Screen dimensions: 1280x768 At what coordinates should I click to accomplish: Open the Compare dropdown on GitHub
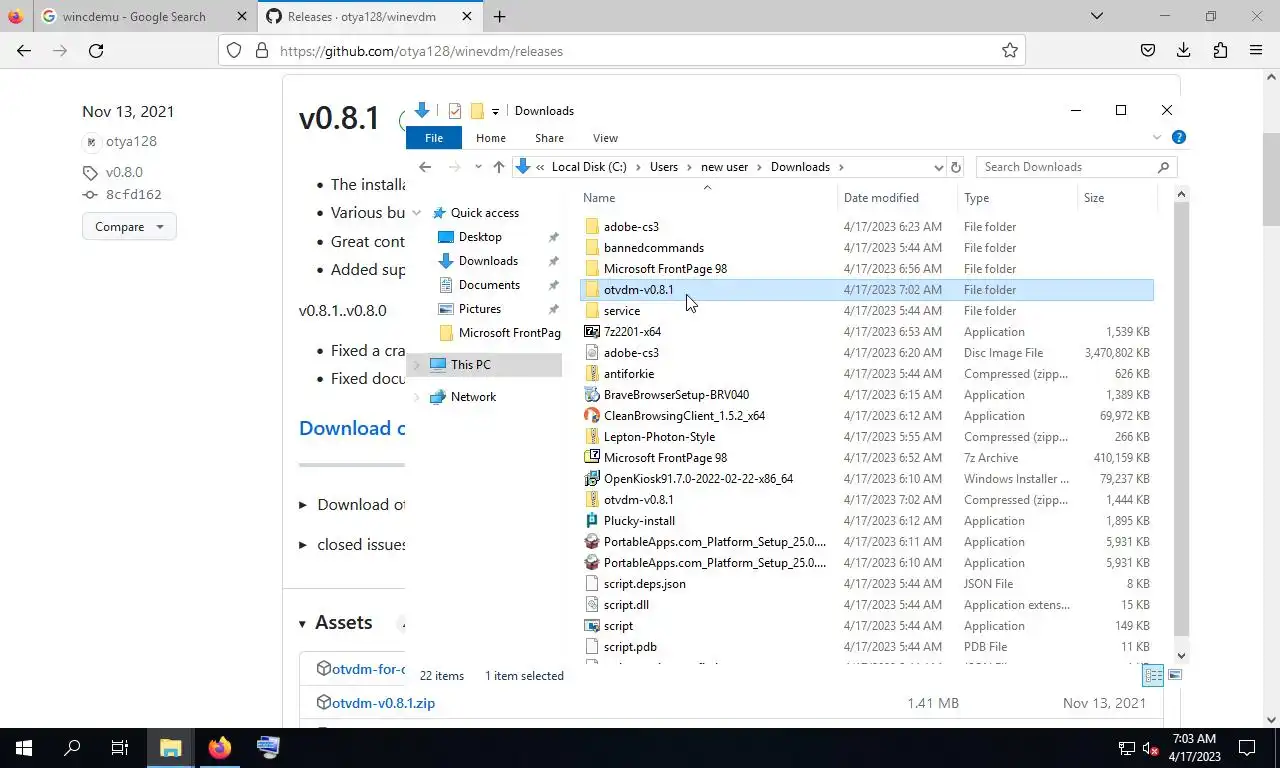pos(129,226)
